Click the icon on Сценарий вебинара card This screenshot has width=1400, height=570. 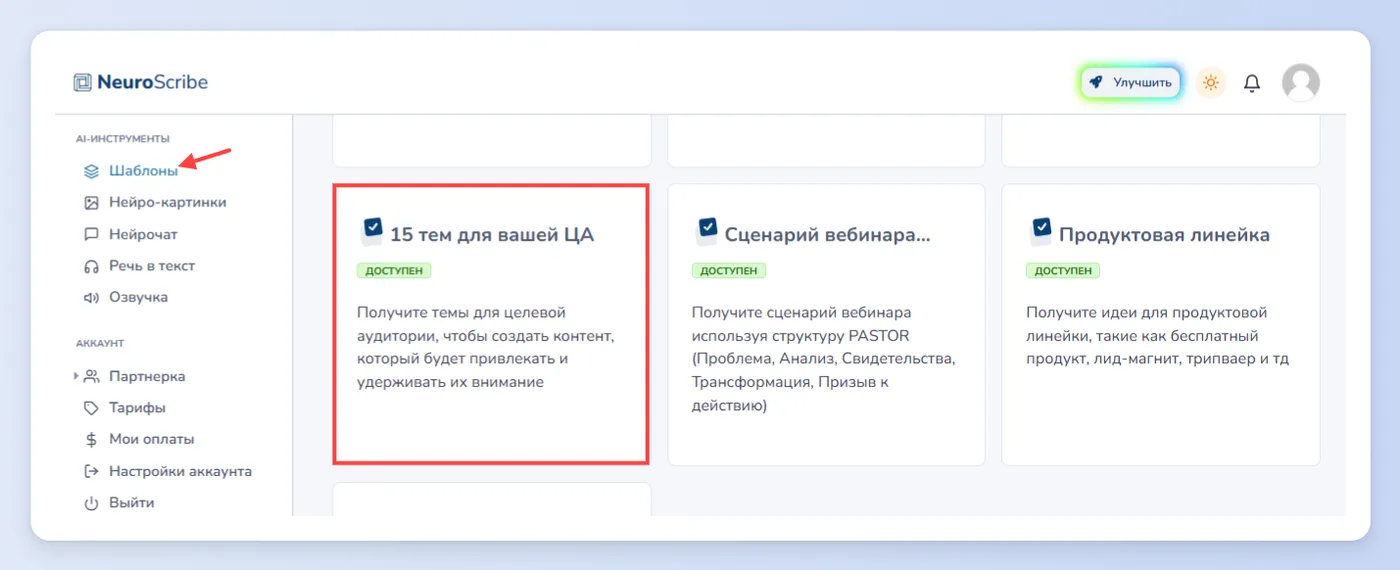(x=706, y=232)
